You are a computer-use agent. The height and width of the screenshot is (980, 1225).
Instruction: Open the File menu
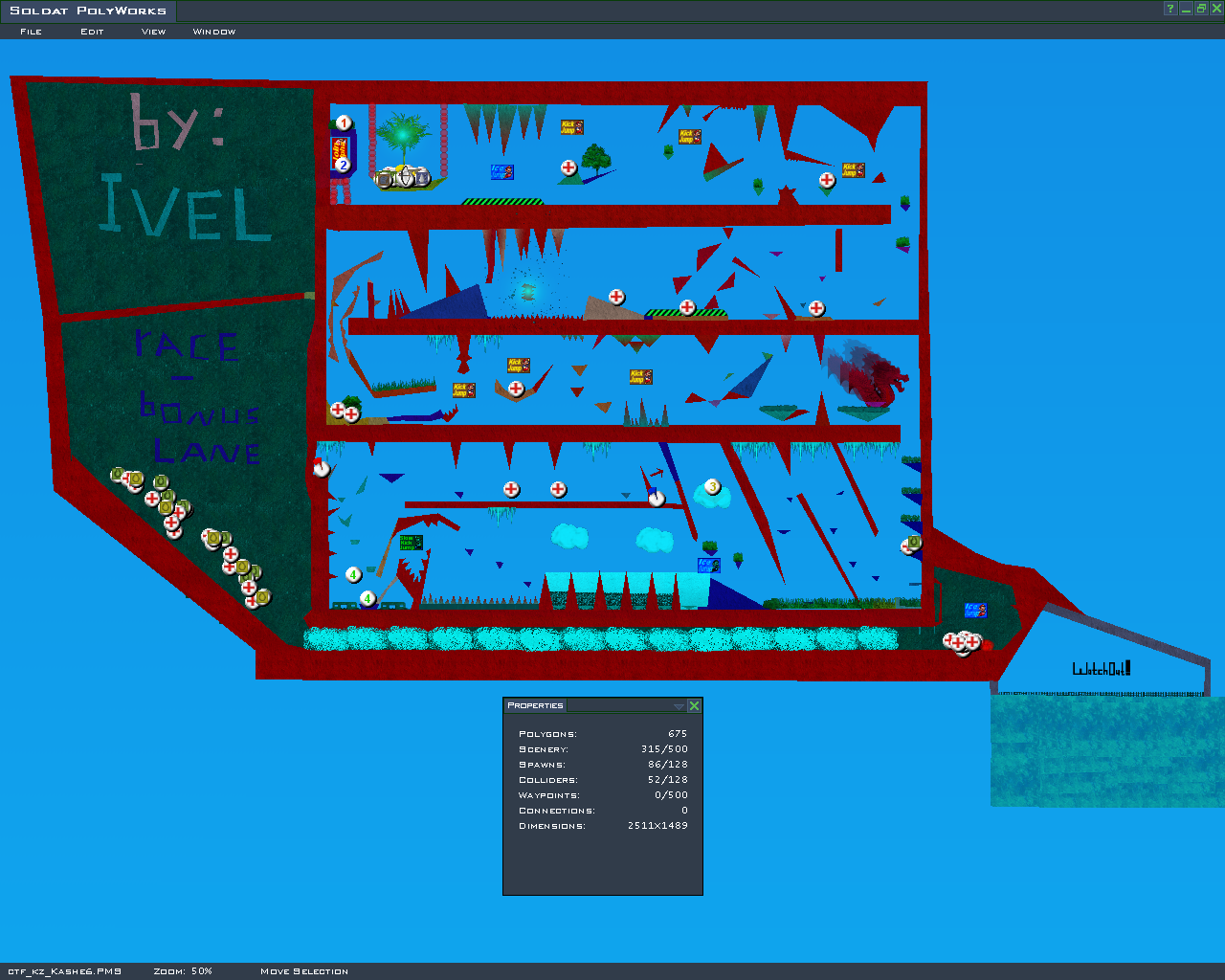(31, 32)
